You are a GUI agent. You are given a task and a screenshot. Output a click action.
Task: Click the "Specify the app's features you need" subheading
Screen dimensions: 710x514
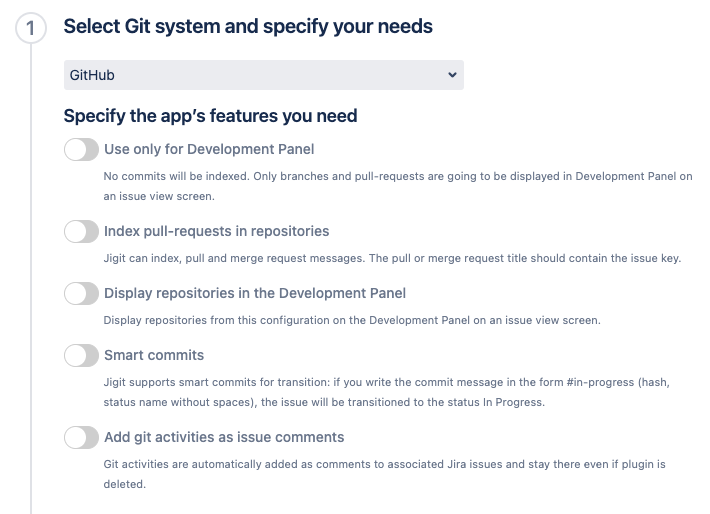(210, 116)
